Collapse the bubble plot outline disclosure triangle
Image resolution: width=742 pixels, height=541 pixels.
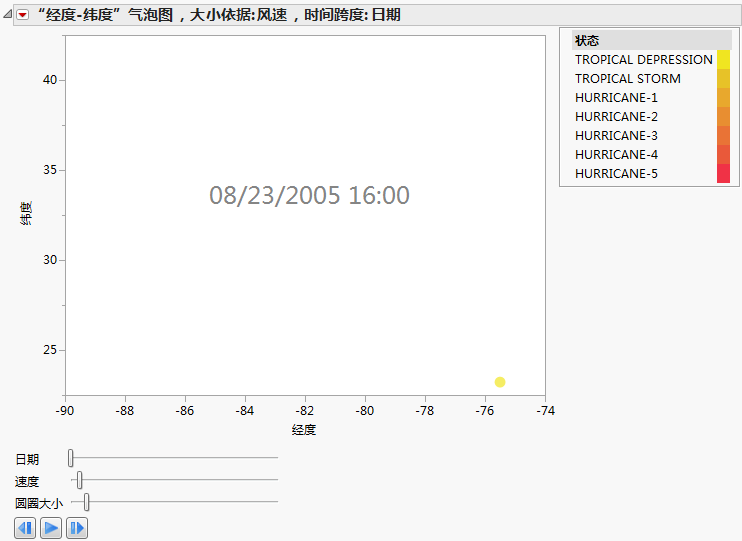(x=7, y=15)
